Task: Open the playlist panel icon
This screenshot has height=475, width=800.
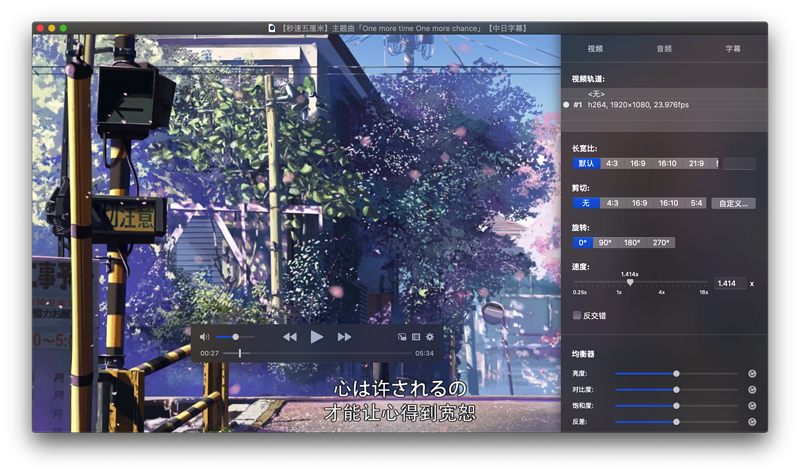Action: click(416, 337)
